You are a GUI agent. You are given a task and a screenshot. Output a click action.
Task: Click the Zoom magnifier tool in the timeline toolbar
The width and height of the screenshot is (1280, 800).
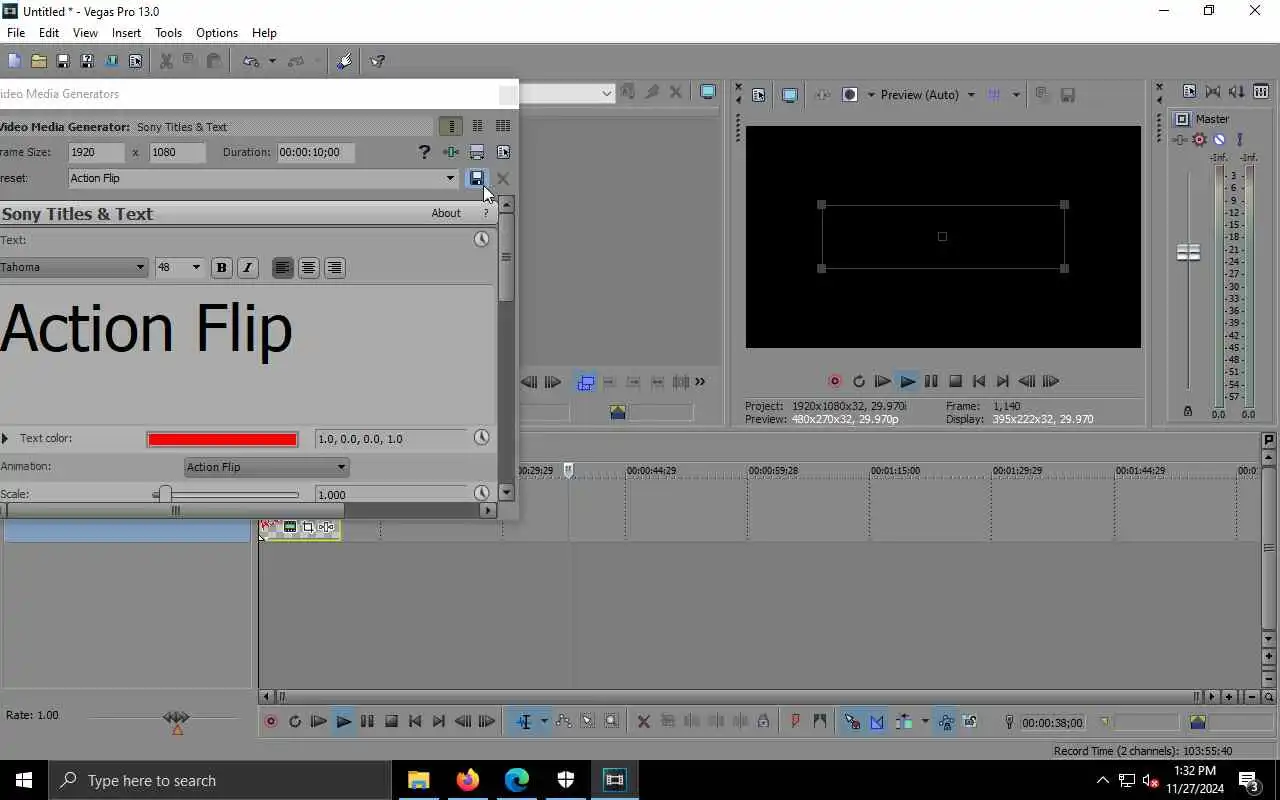(611, 721)
